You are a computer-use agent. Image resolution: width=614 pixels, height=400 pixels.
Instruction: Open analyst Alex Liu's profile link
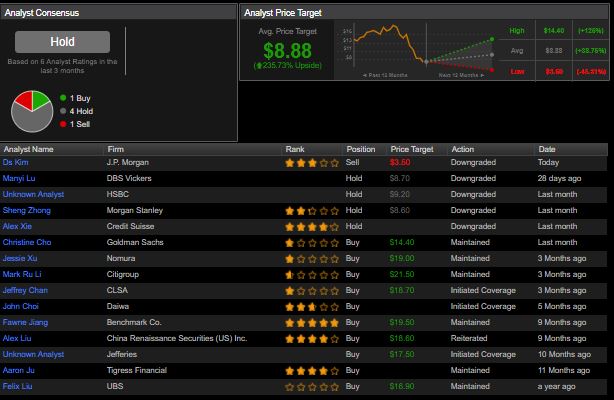click(17, 338)
